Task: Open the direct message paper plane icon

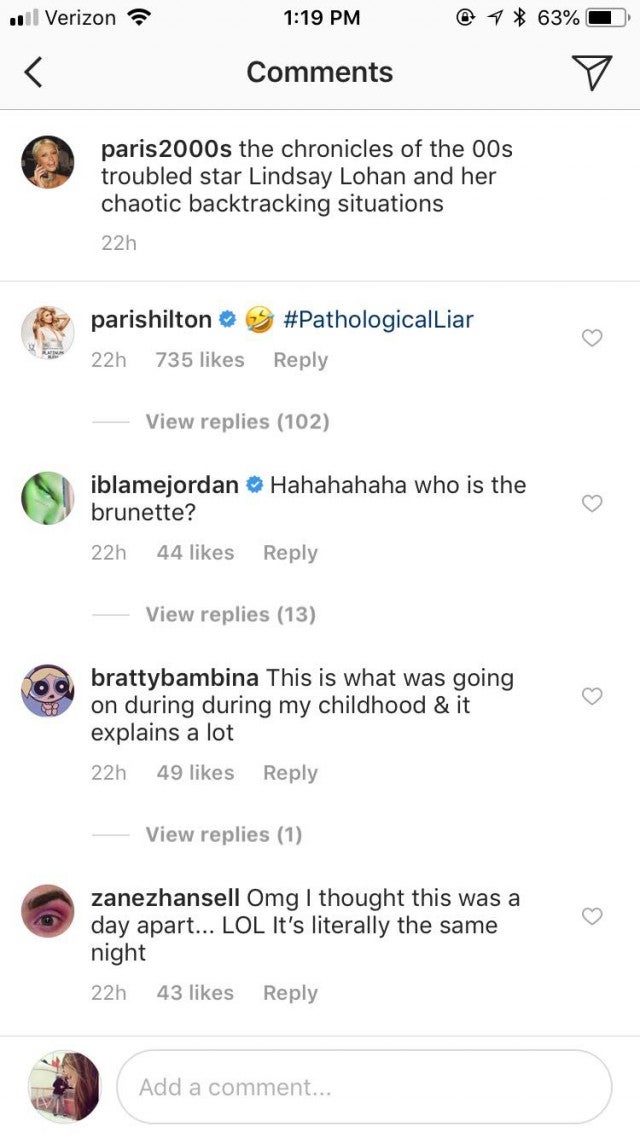Action: (591, 72)
